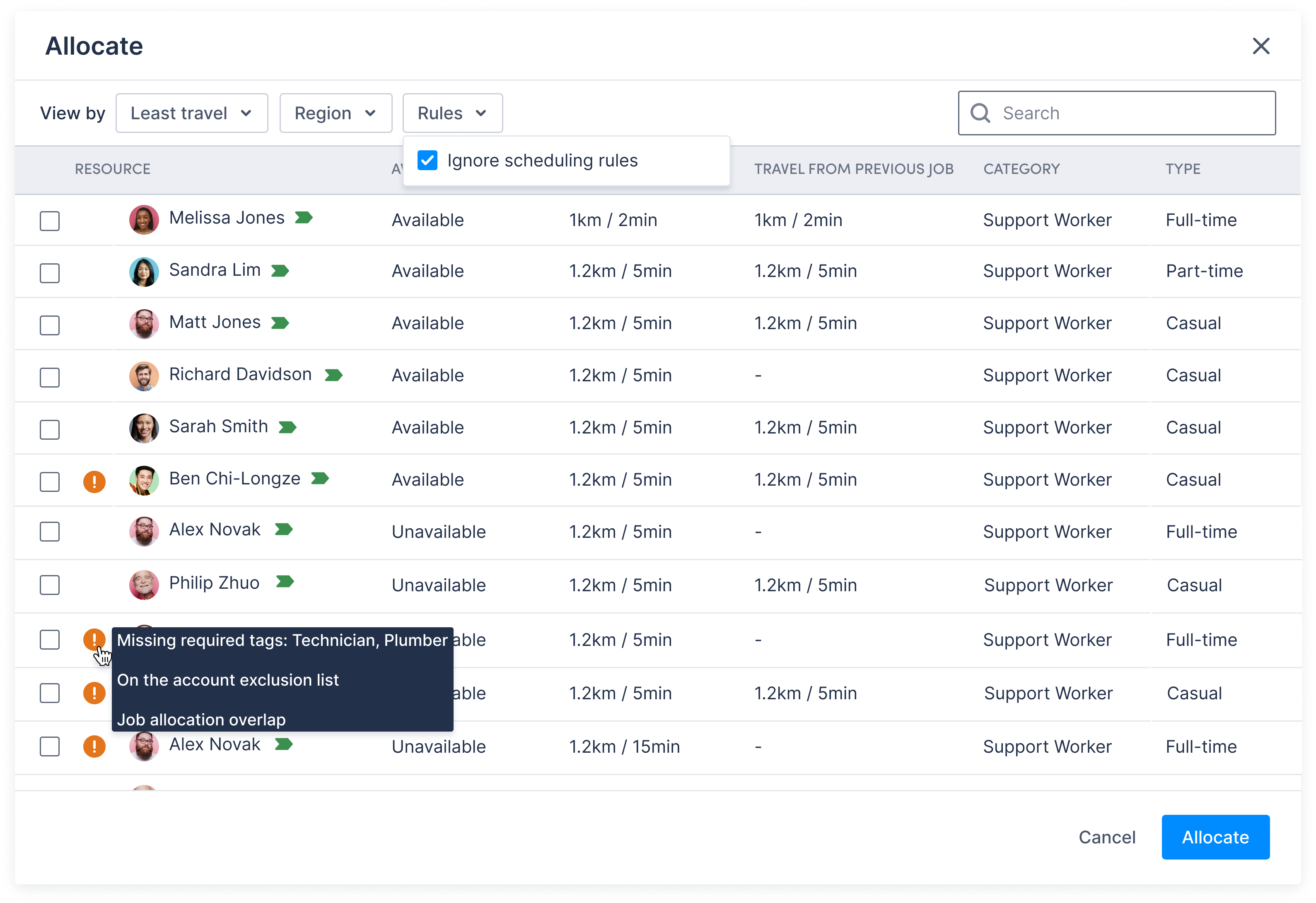Uncheck Ignore scheduling rules checkbox
This screenshot has width=1316, height=903.
pos(427,161)
